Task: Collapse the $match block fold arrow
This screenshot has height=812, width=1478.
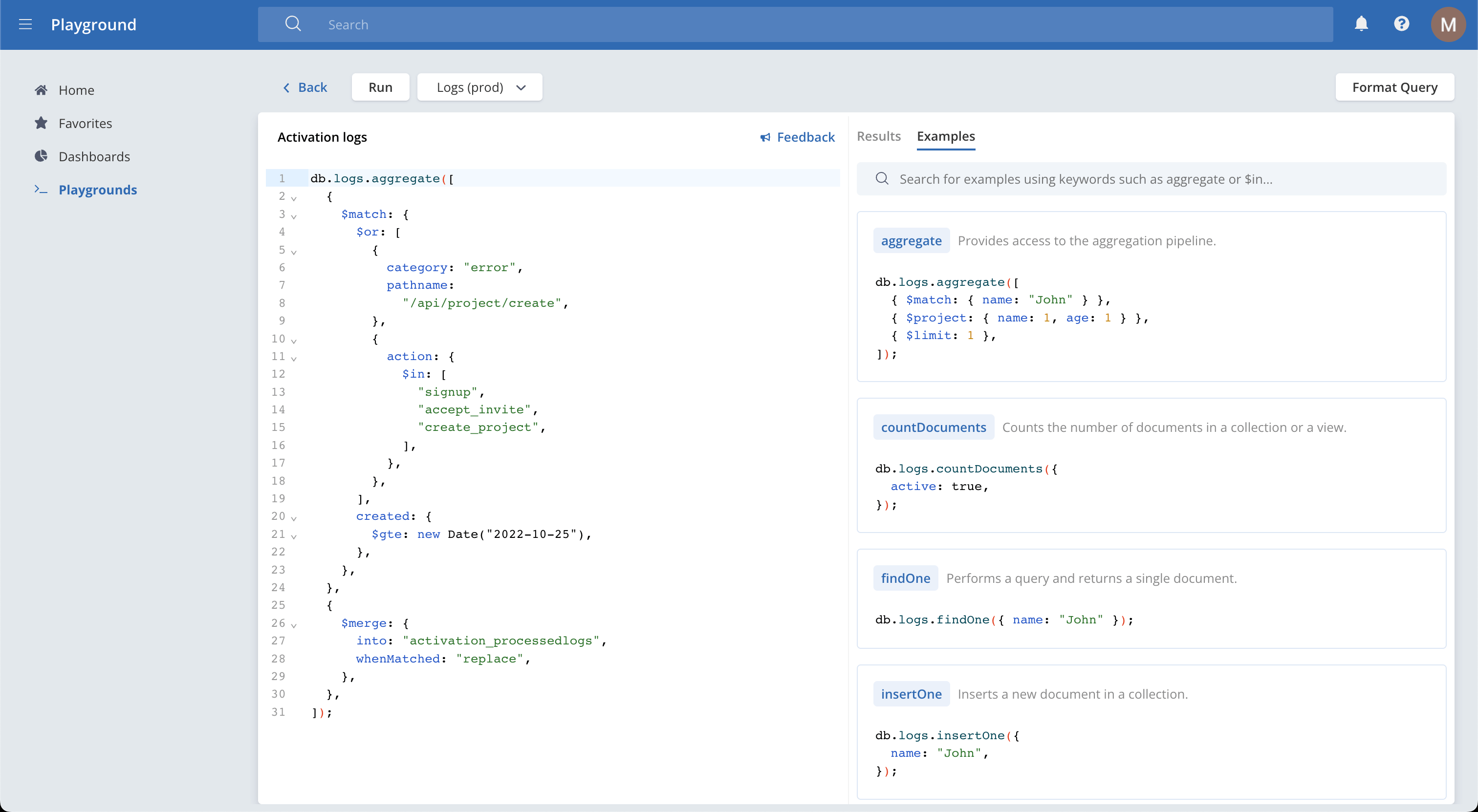Action: (294, 216)
